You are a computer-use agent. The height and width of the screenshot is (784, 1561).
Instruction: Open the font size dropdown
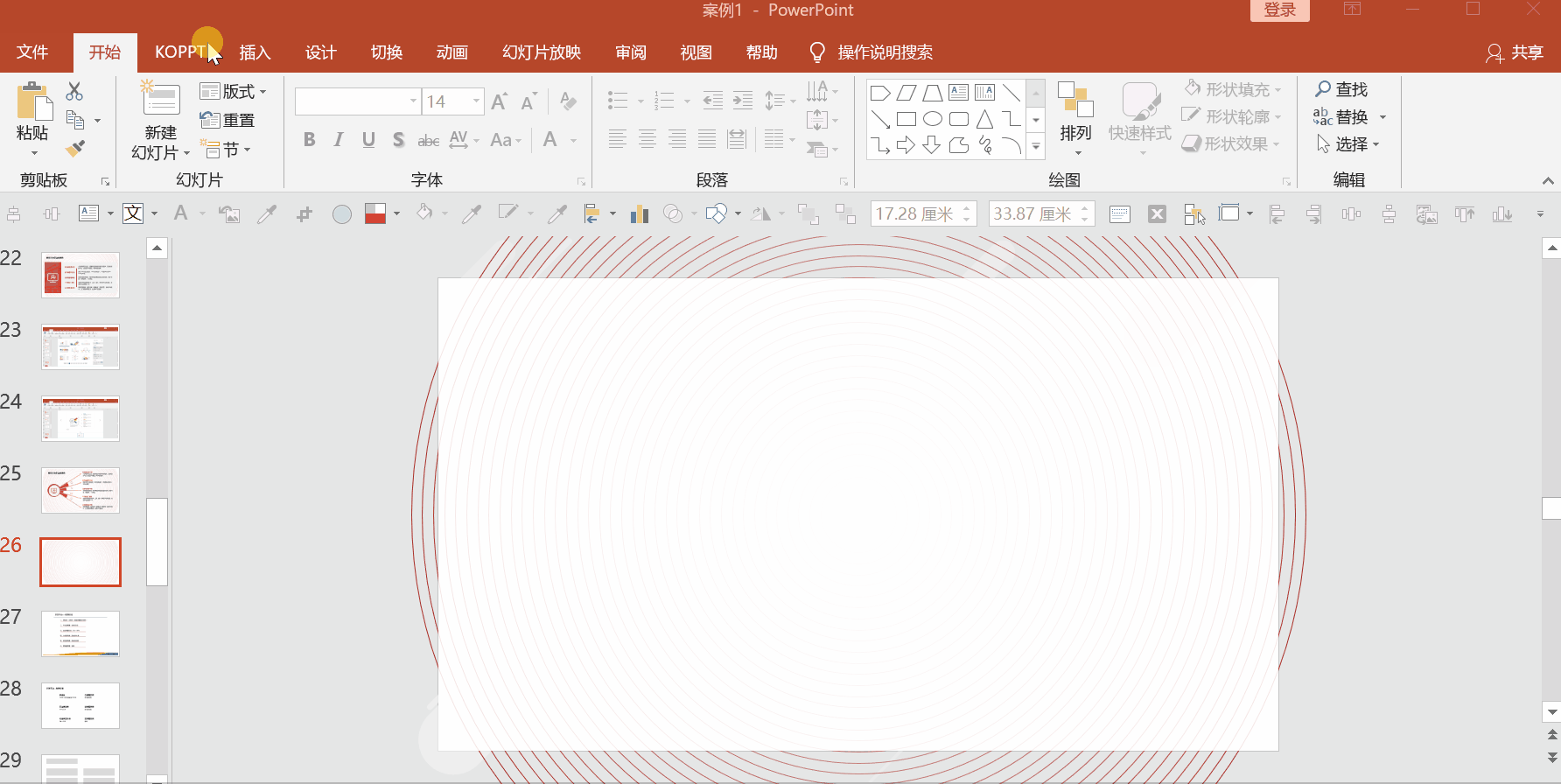[477, 101]
